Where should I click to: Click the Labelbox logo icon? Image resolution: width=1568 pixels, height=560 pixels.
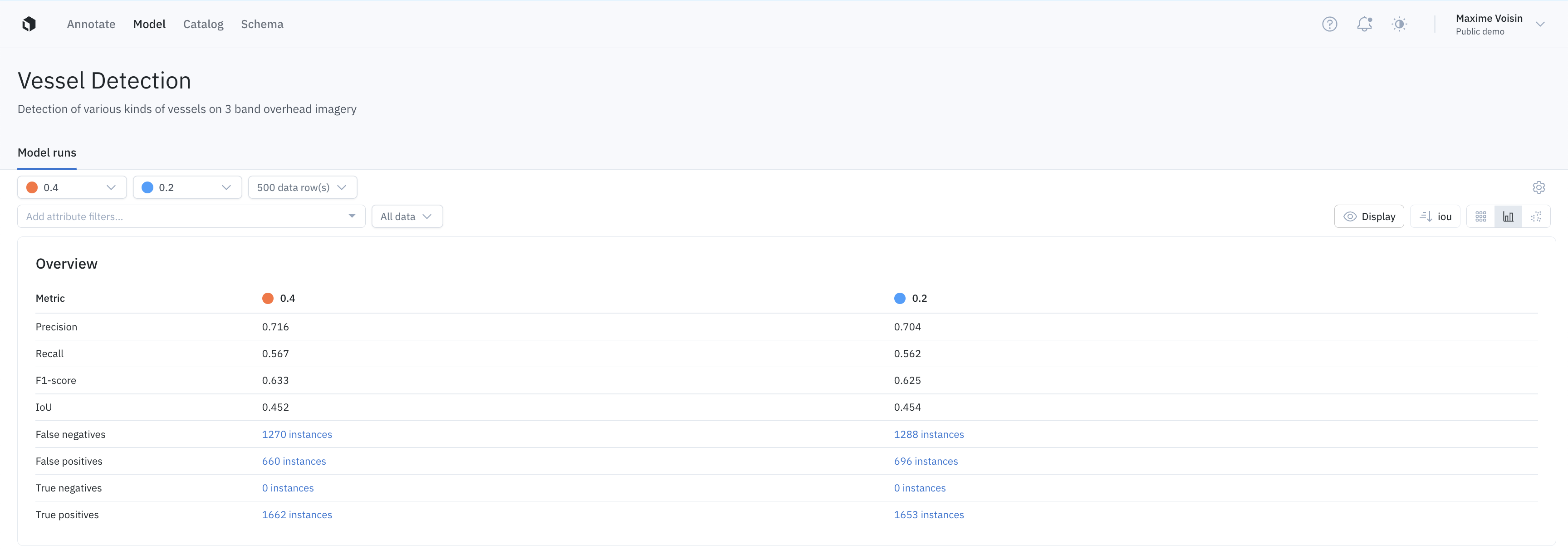29,24
